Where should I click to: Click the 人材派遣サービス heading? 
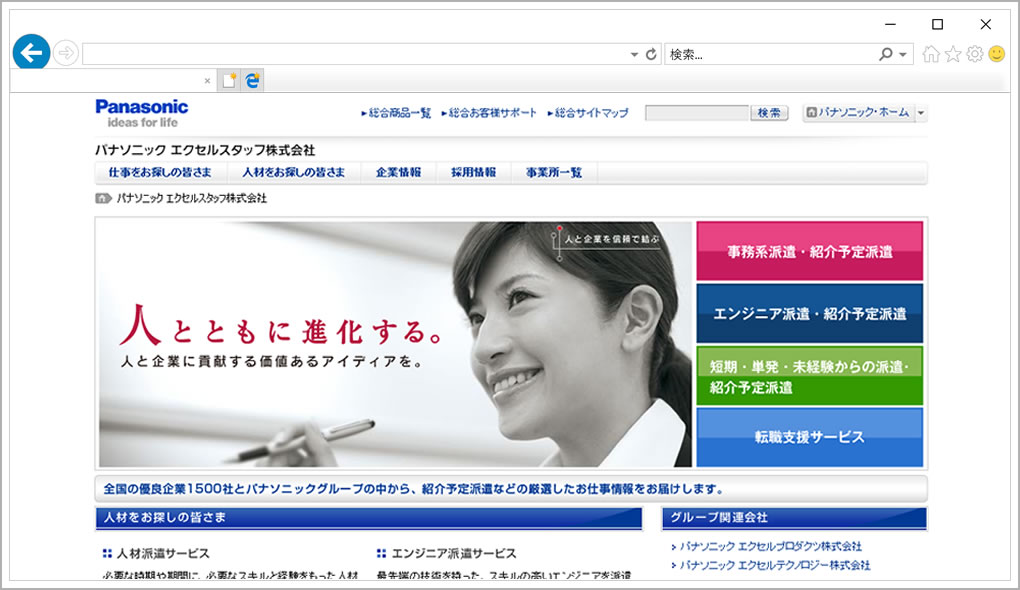coord(163,554)
